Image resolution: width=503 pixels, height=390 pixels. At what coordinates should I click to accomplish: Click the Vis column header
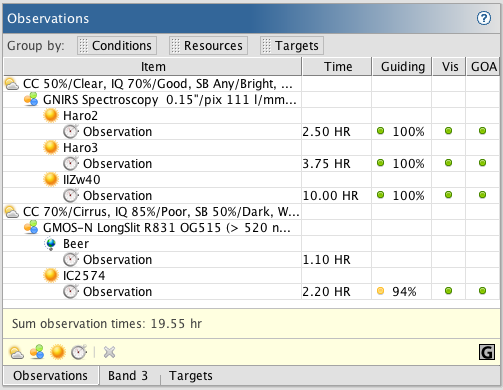coord(449,66)
